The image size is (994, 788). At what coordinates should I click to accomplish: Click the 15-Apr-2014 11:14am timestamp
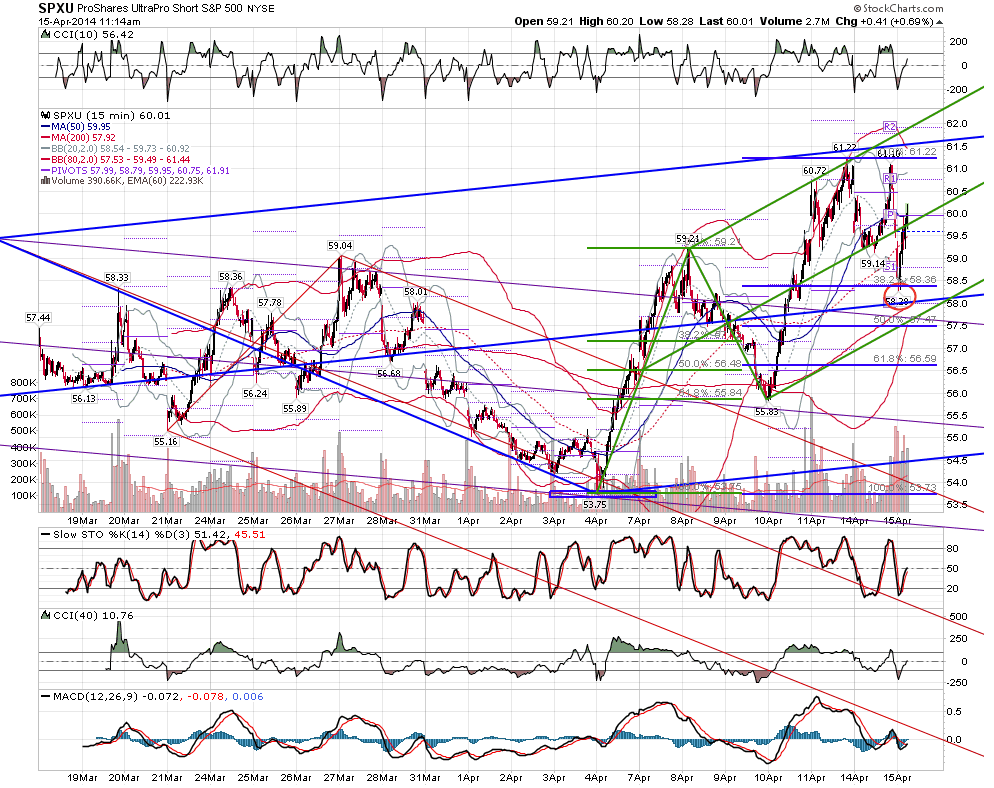89,21
